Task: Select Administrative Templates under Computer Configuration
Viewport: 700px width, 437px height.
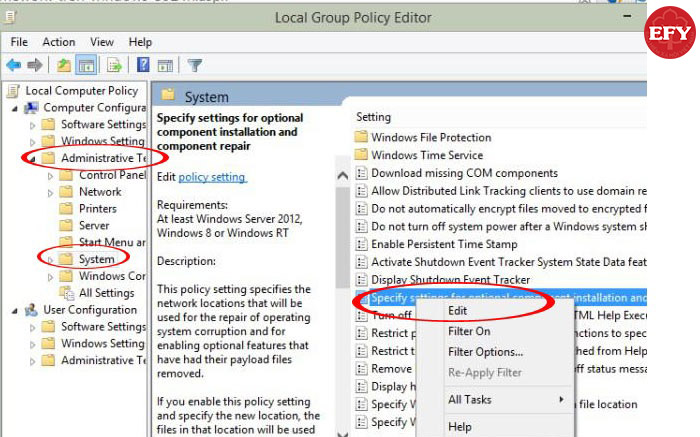Action: pos(104,158)
